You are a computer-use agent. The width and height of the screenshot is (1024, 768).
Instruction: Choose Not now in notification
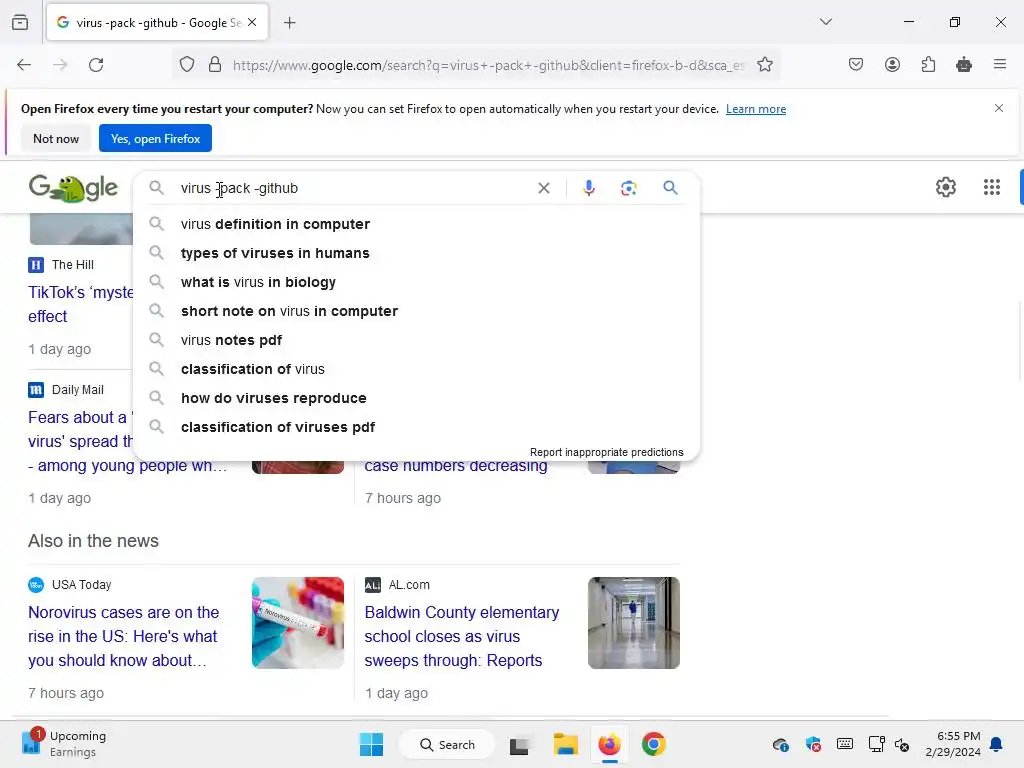(x=56, y=138)
